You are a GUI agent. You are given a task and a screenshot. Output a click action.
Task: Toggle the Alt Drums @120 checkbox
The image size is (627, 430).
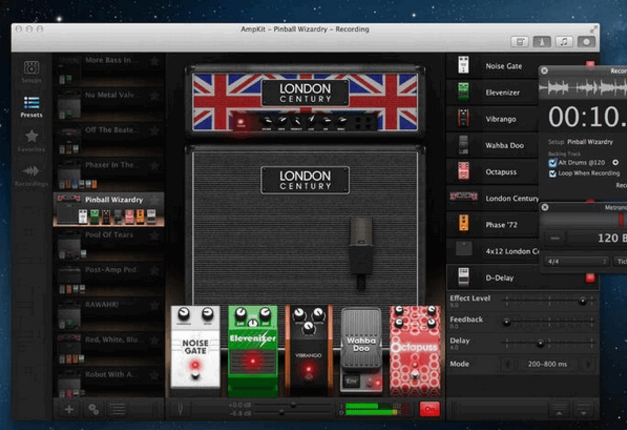tap(553, 162)
